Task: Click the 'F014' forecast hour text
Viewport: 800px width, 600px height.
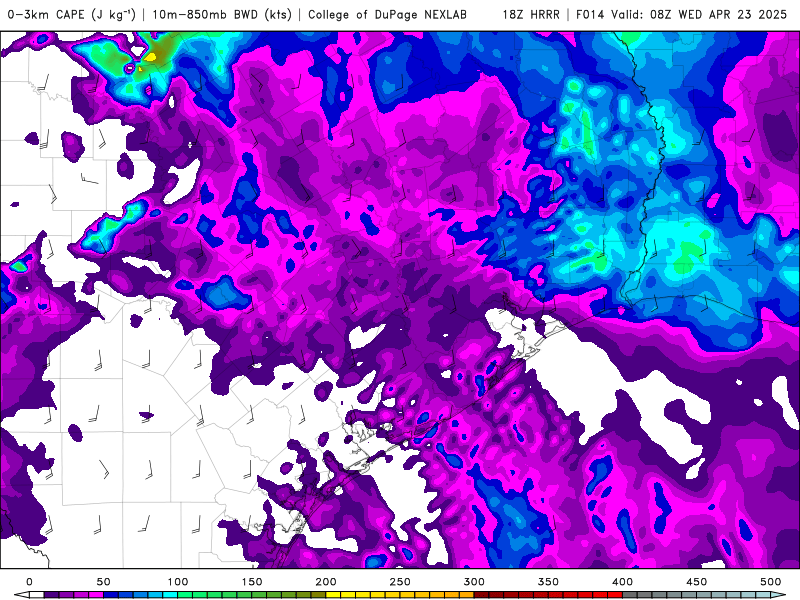Action: tap(589, 14)
